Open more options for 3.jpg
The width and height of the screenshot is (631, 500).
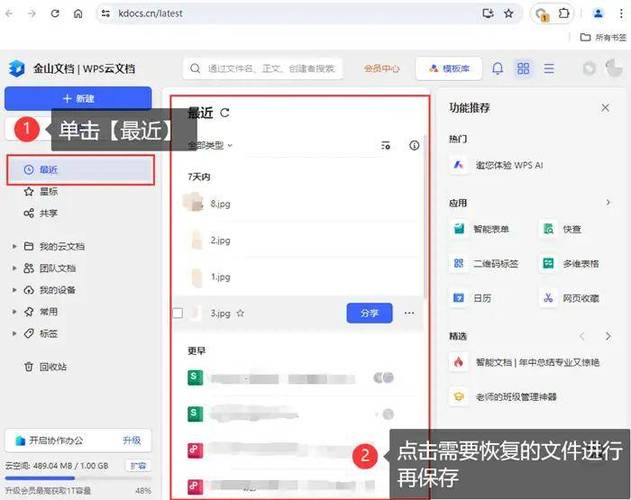click(409, 313)
